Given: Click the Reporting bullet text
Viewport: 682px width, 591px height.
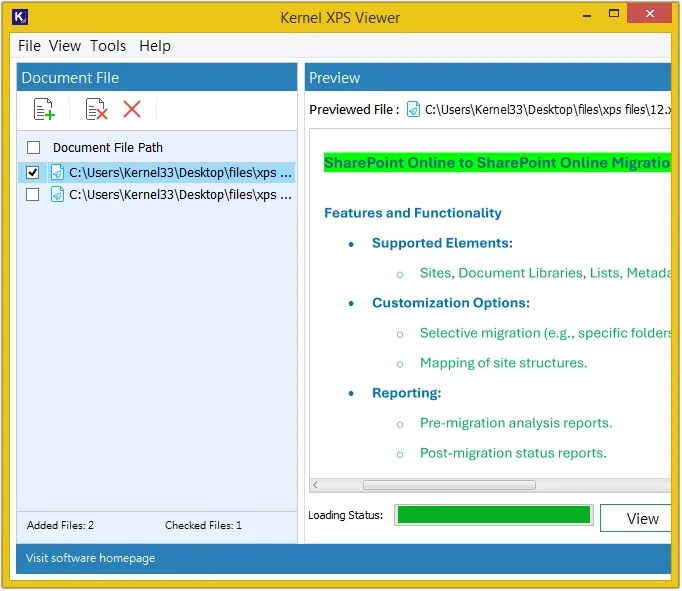Looking at the screenshot, I should 407,393.
